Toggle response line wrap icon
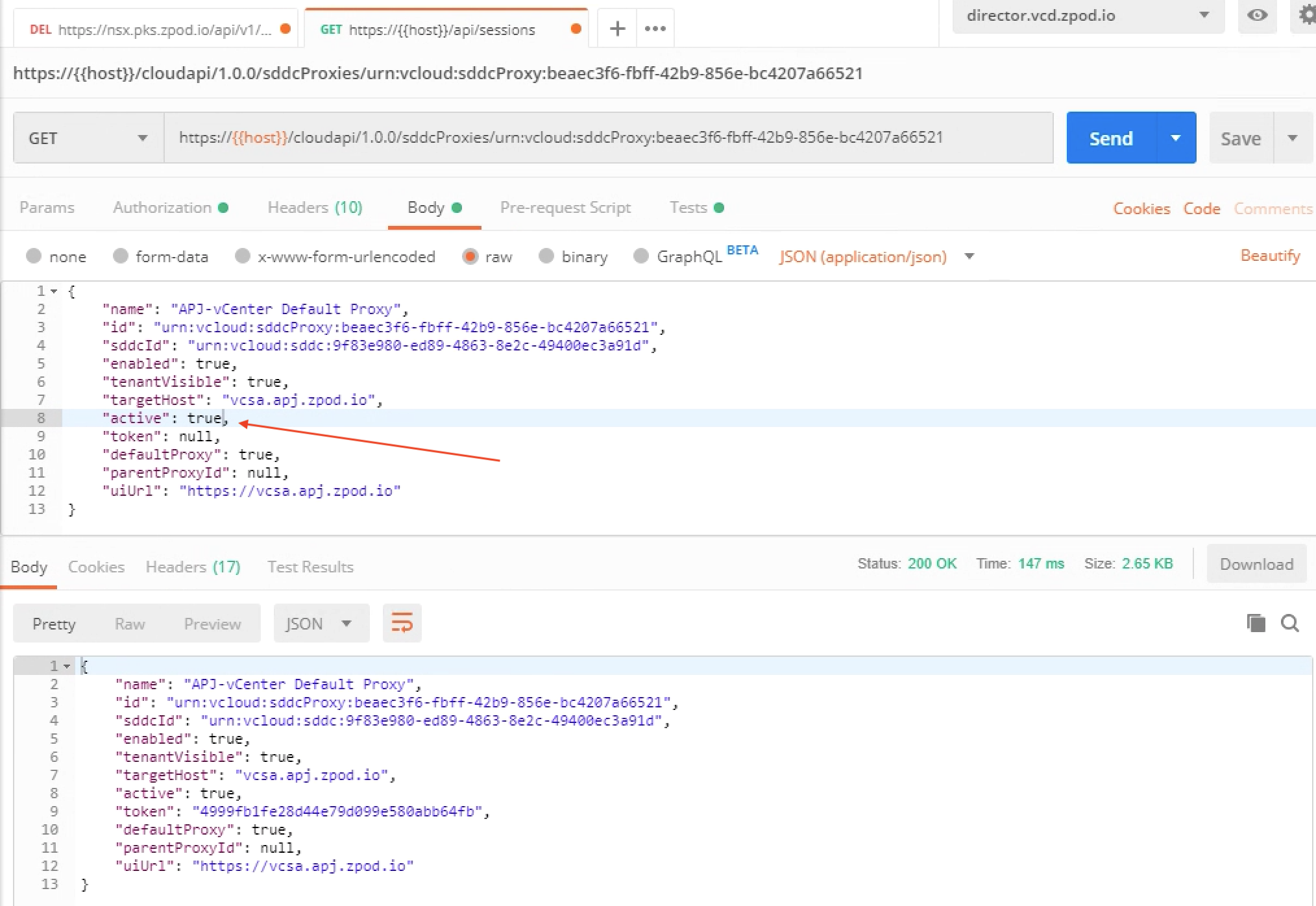 tap(402, 624)
